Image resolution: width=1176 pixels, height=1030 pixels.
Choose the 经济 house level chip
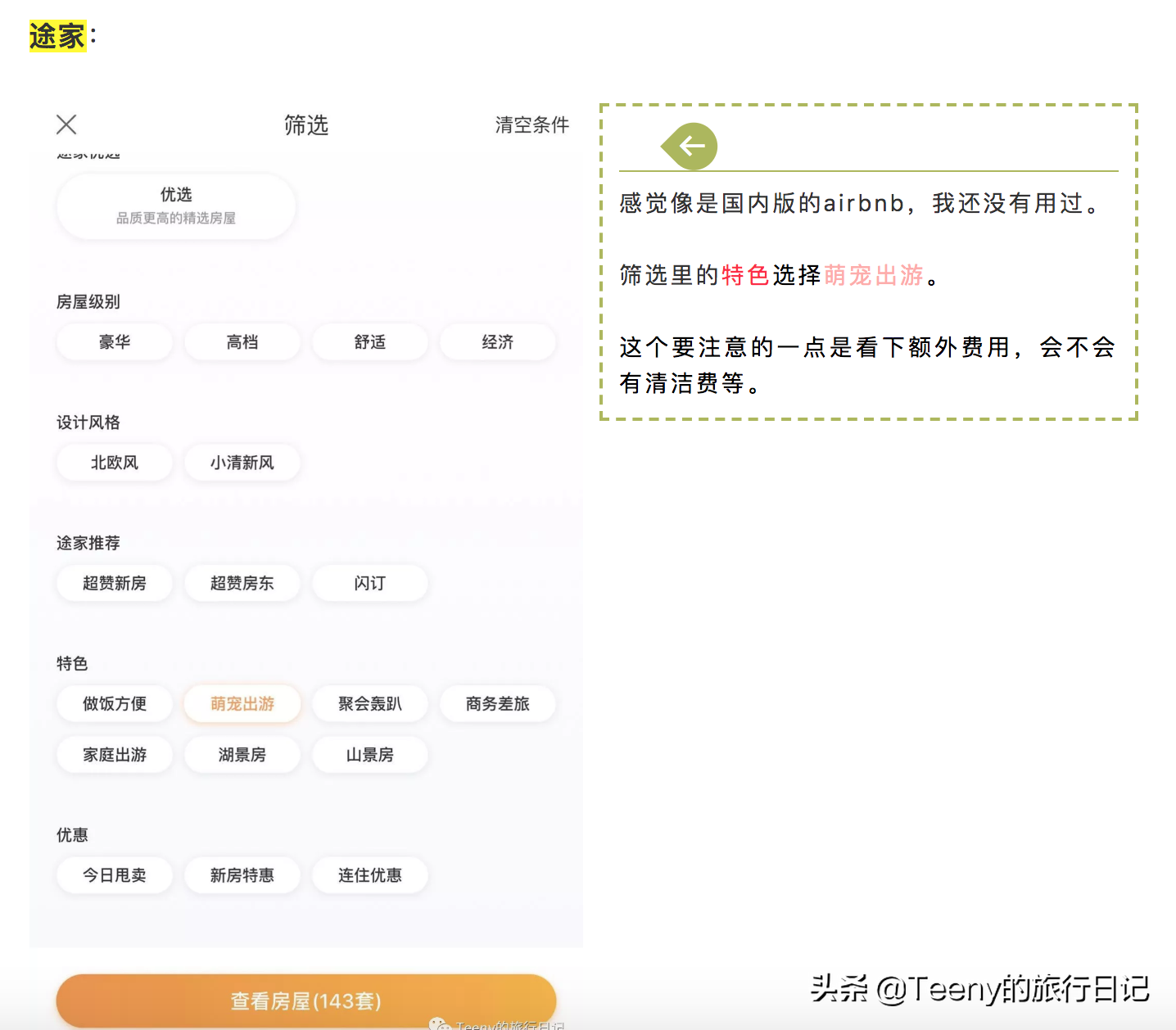tap(498, 342)
